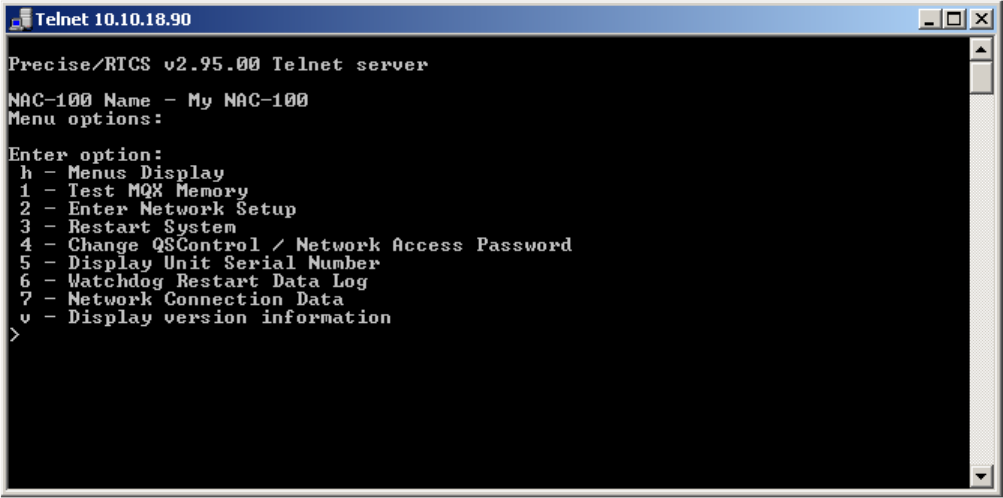Click the 'Network Connection Data' option text
Viewport: 1003px width, 498px height.
click(x=205, y=299)
